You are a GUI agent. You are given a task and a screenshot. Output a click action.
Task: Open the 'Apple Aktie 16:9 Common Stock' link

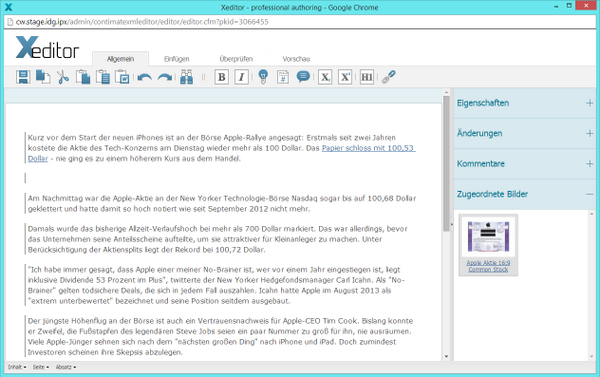(x=488, y=266)
